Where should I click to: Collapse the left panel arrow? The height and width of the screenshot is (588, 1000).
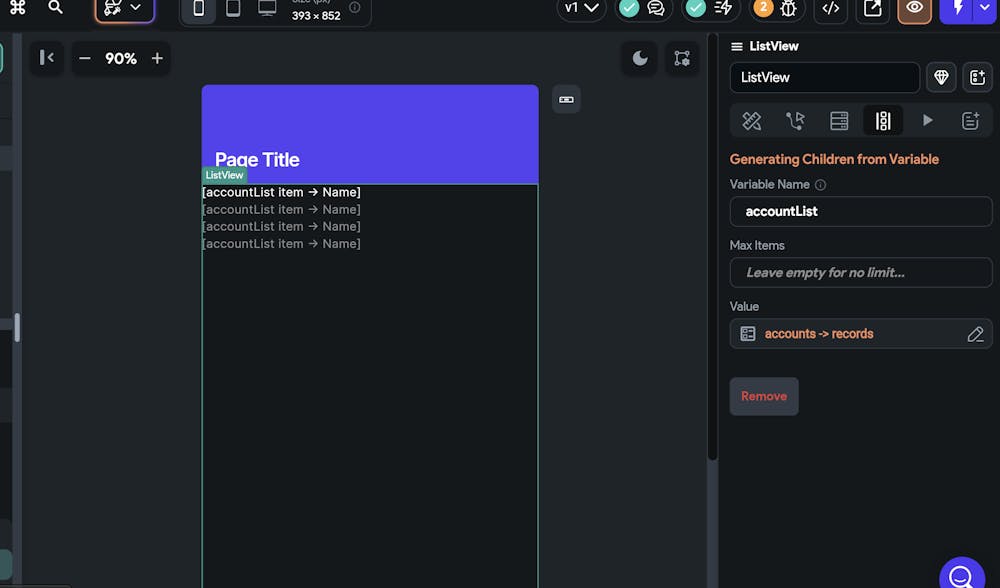[x=47, y=58]
